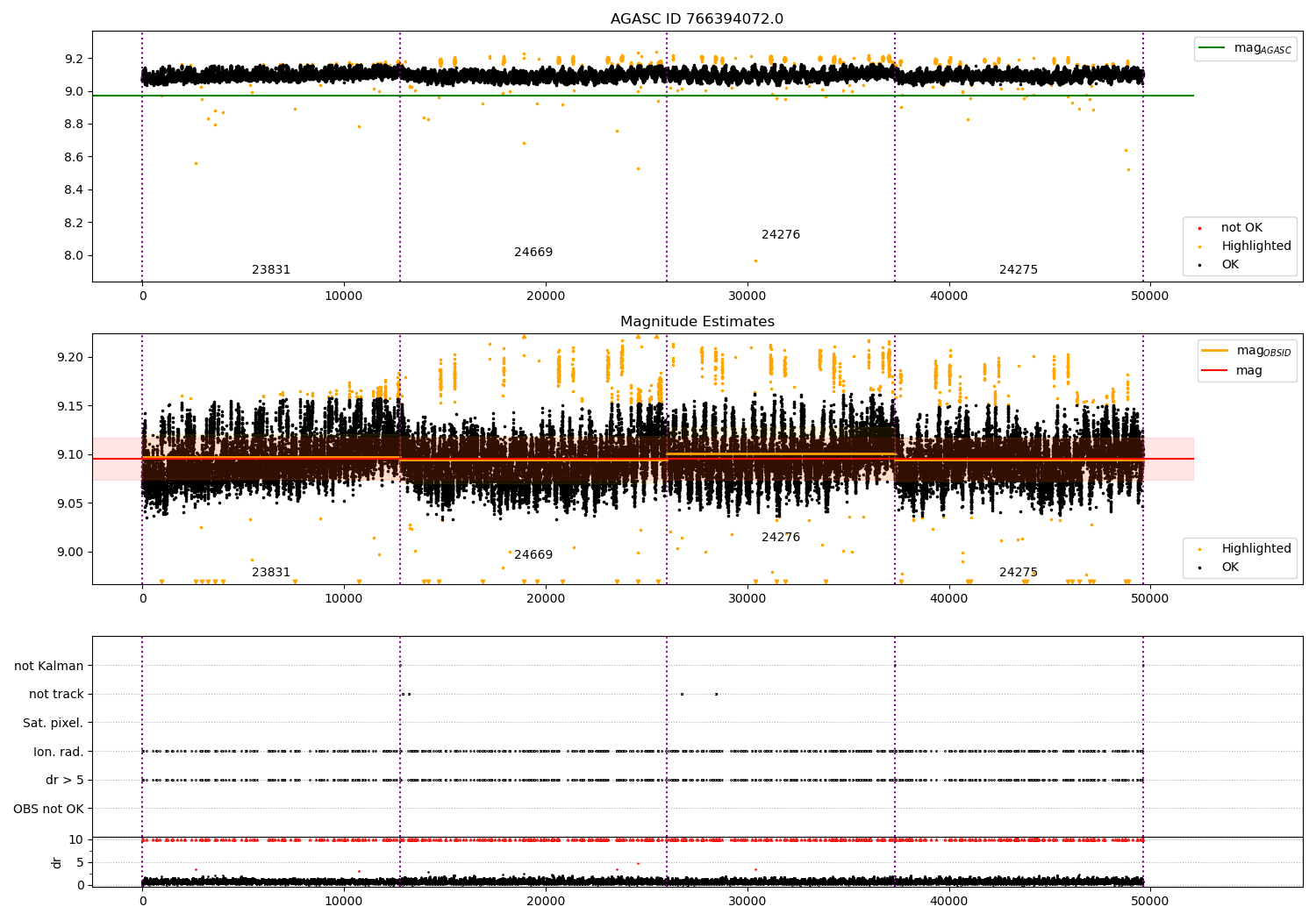This screenshot has height=921, width=1316.
Task: Select the 23831 observation label in top plot
Action: (x=271, y=270)
